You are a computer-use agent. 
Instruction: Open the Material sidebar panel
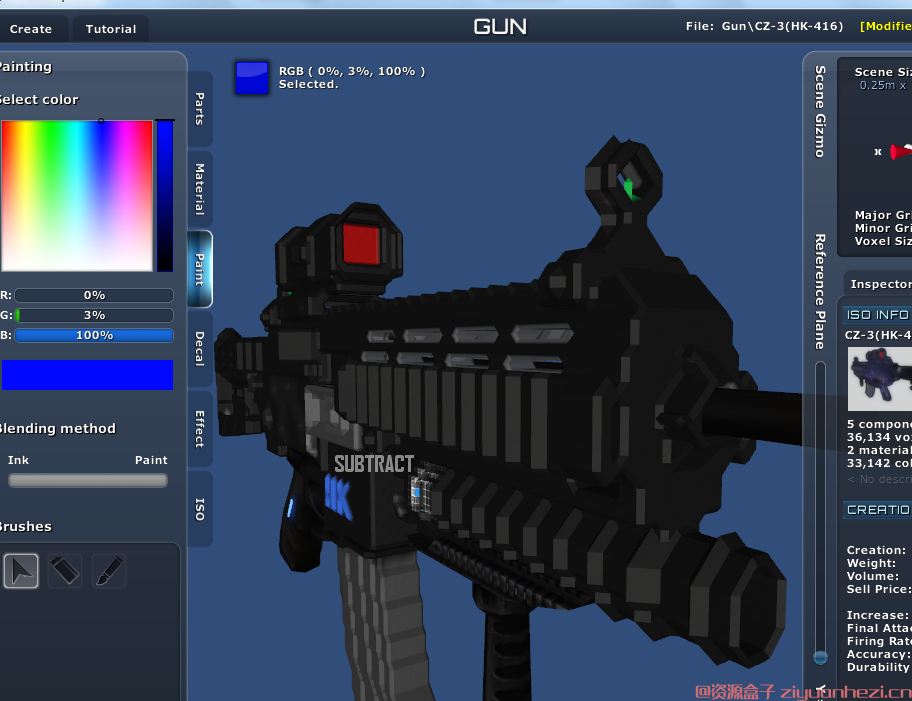pyautogui.click(x=199, y=185)
